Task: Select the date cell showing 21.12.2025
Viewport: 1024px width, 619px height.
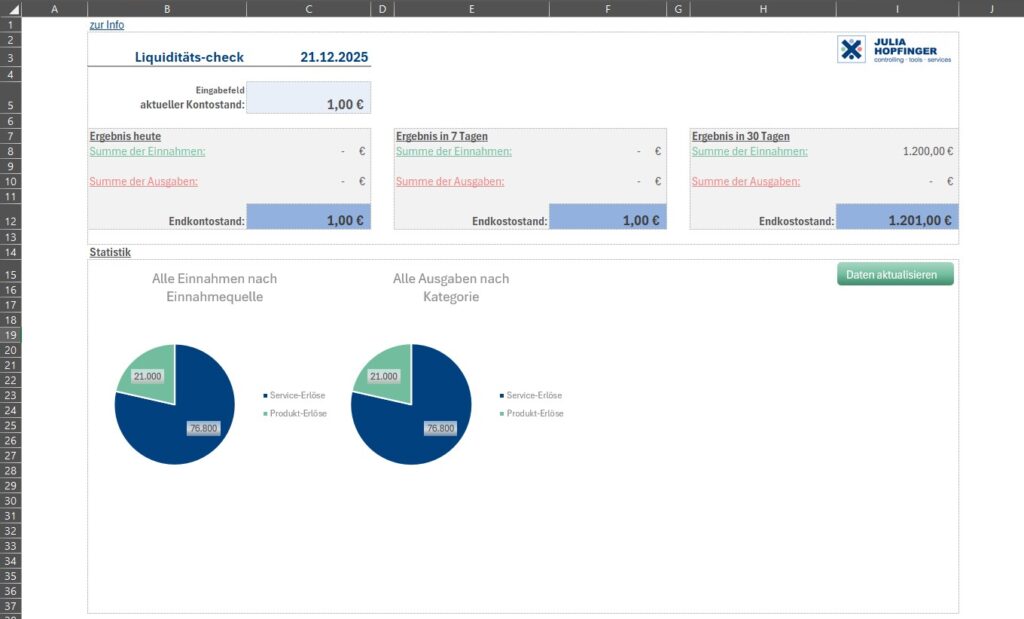Action: [x=308, y=57]
